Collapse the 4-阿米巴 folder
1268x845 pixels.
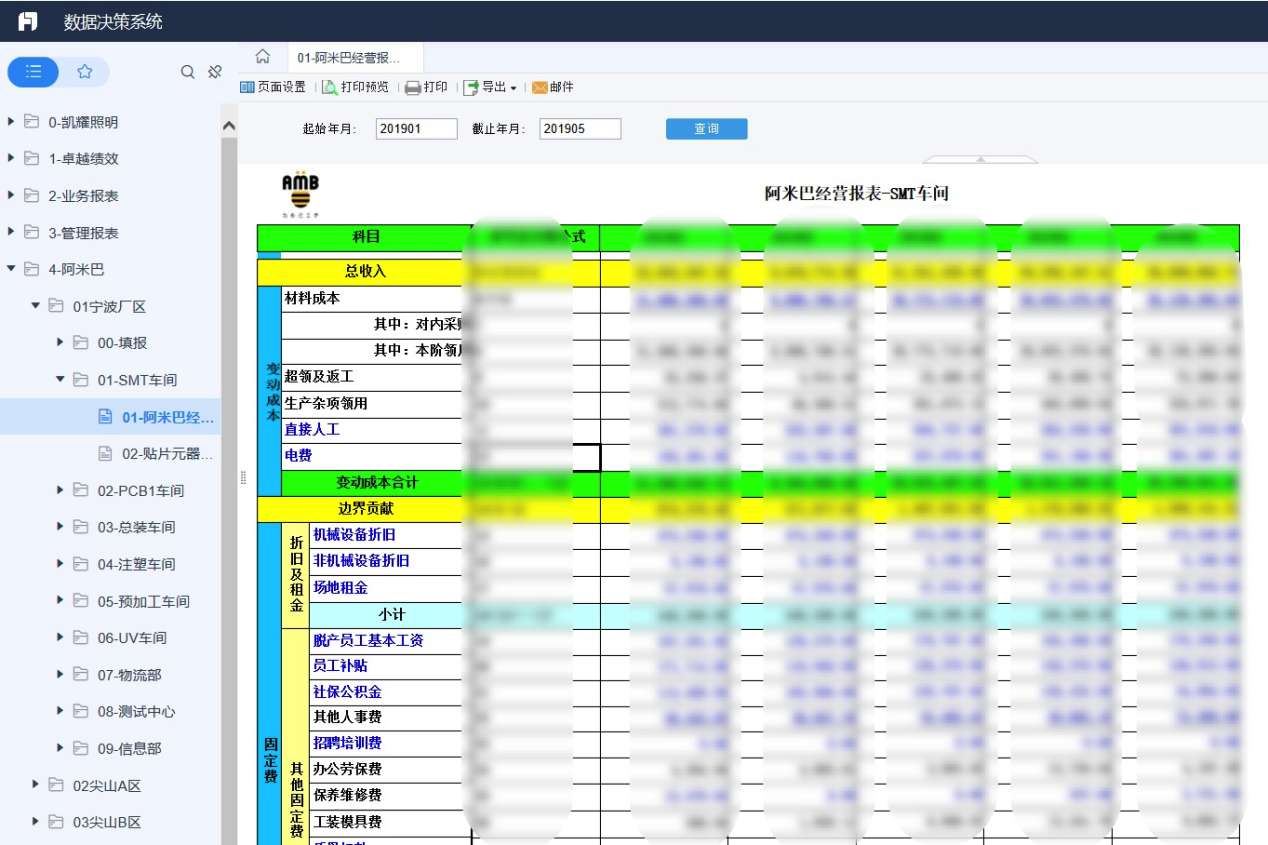(x=11, y=269)
